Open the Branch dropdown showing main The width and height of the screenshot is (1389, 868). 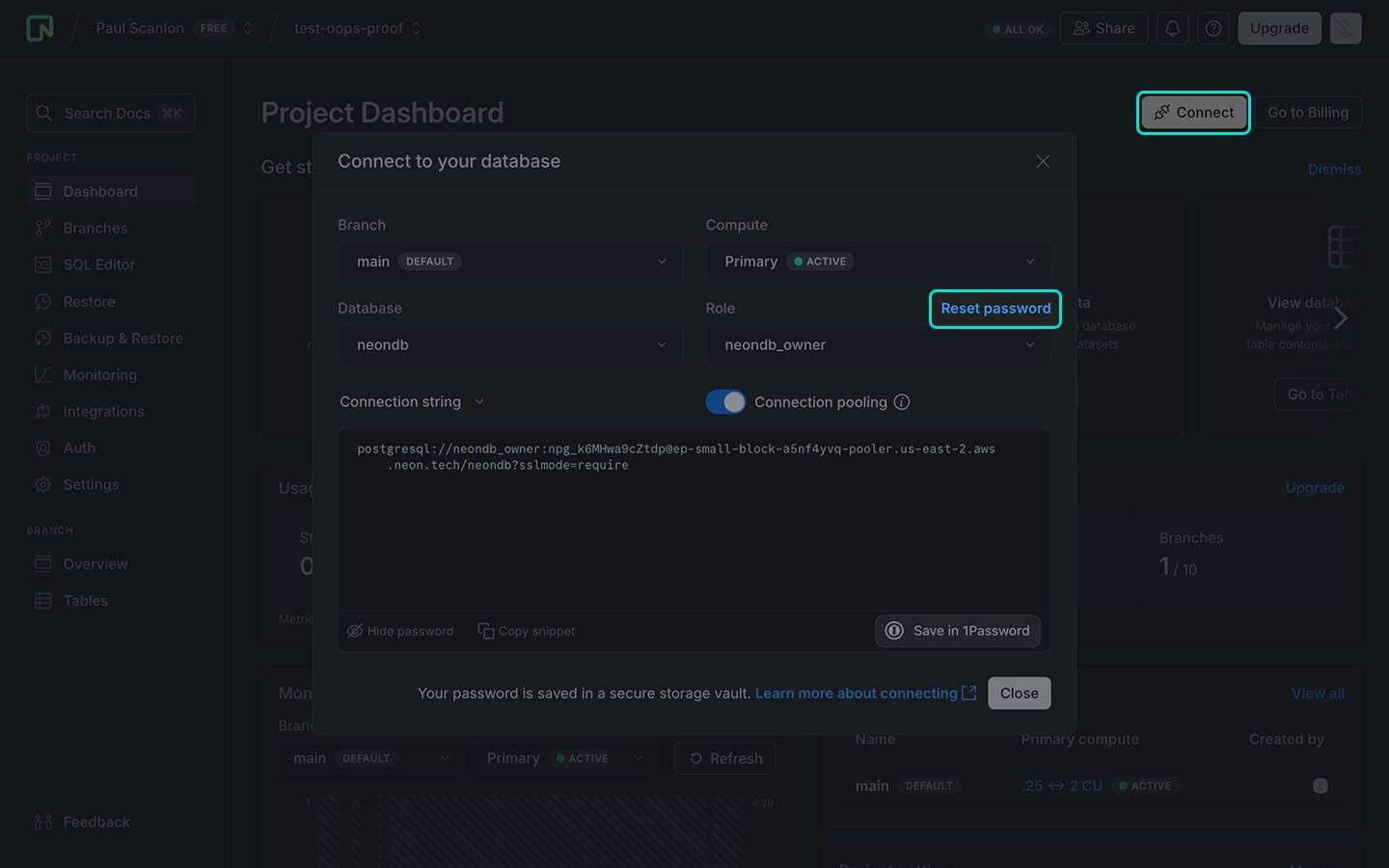click(x=509, y=260)
